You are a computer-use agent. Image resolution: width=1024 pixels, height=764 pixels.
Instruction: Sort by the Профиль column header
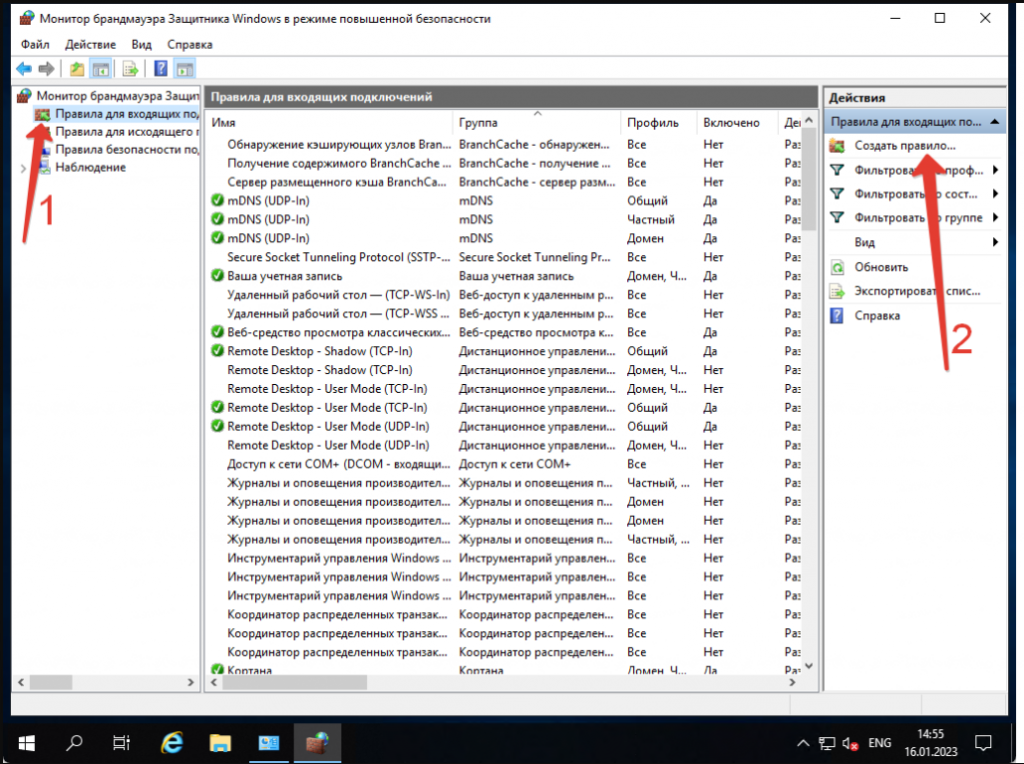659,122
